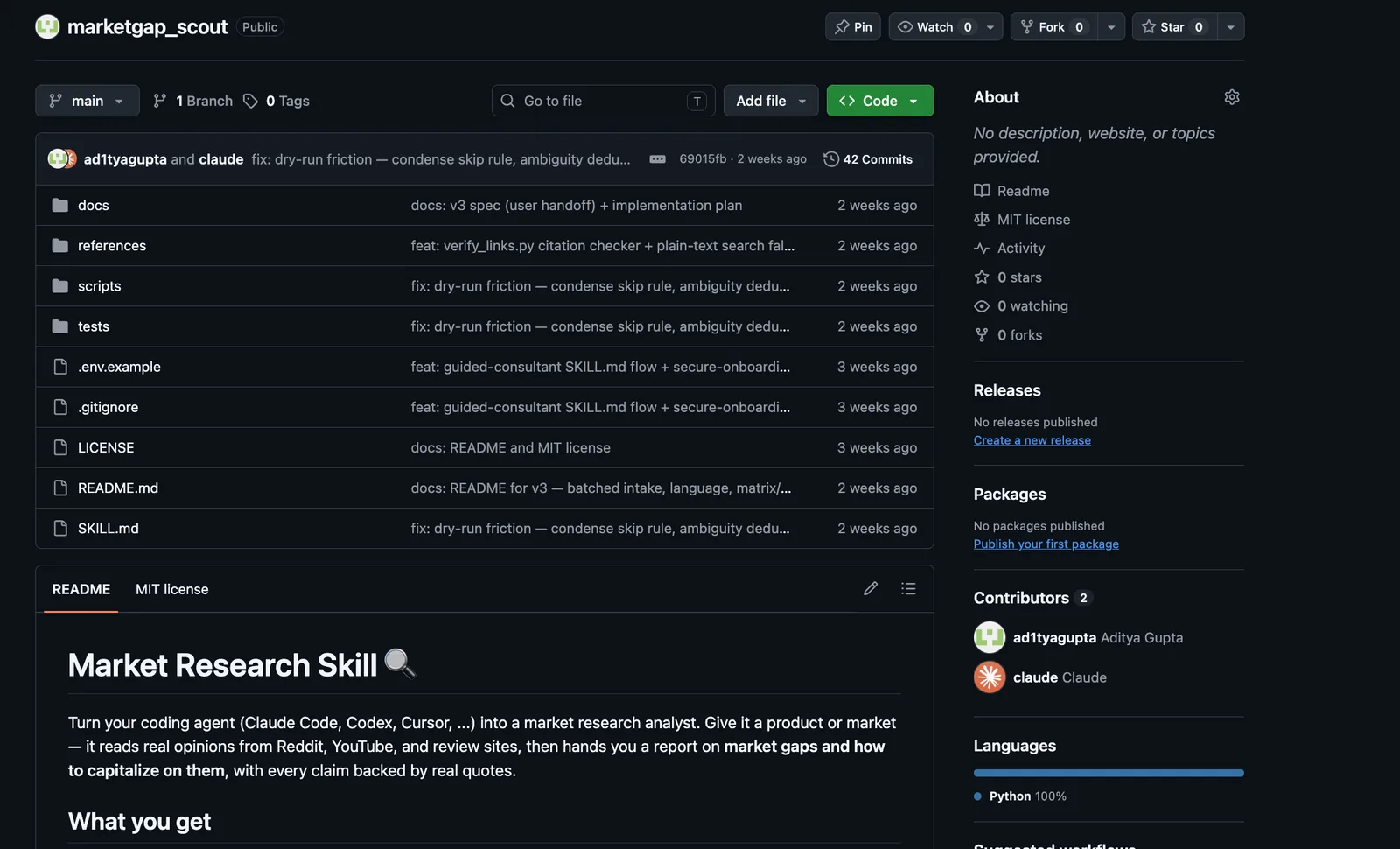Image resolution: width=1400 pixels, height=849 pixels.
Task: Open commit hash 69015fb
Action: click(703, 159)
